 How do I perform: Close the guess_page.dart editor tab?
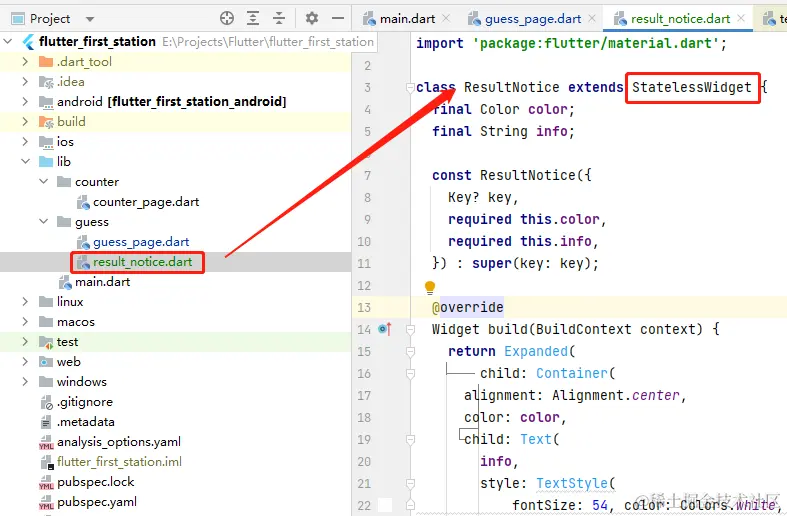tap(592, 19)
